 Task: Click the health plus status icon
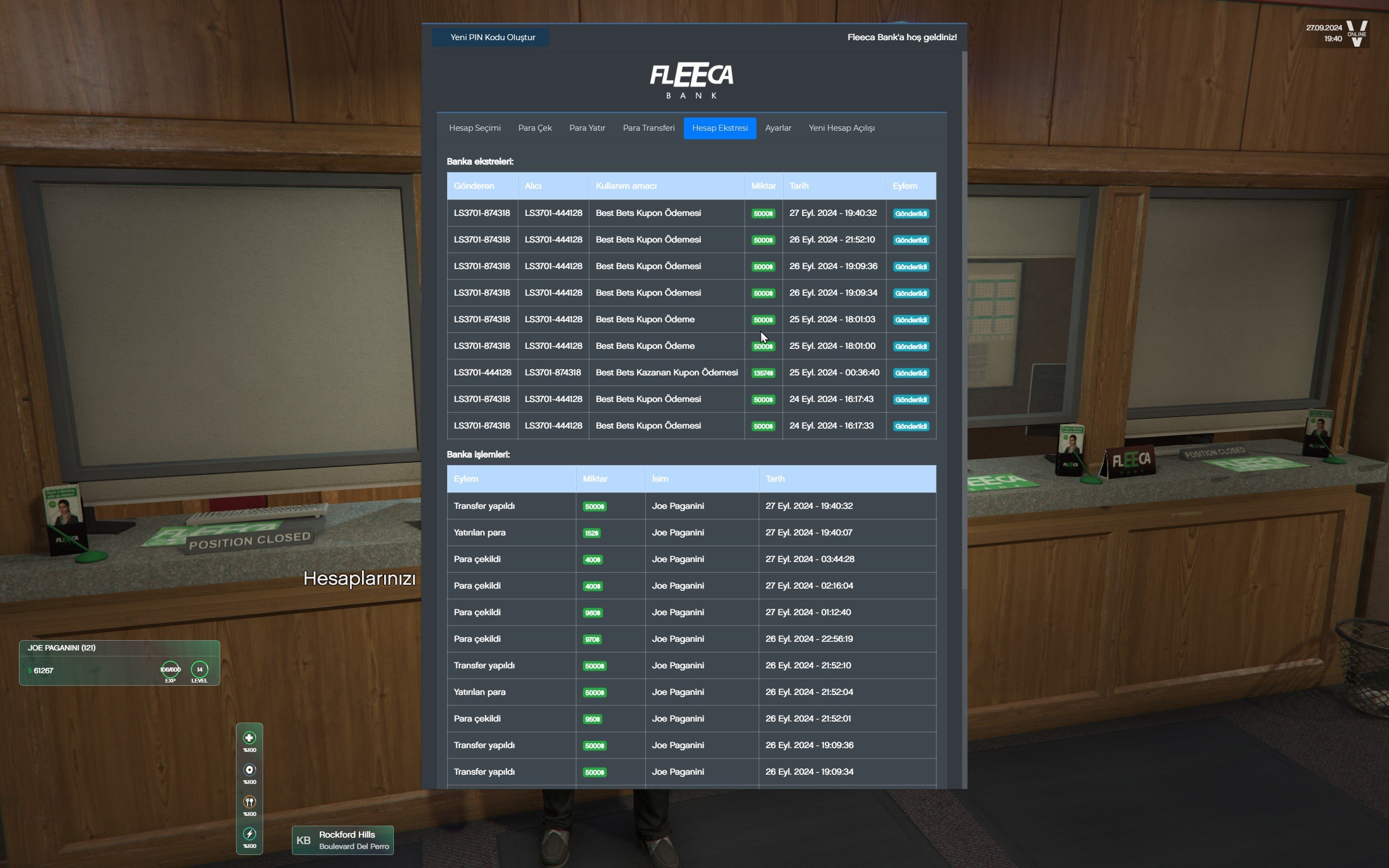(249, 738)
